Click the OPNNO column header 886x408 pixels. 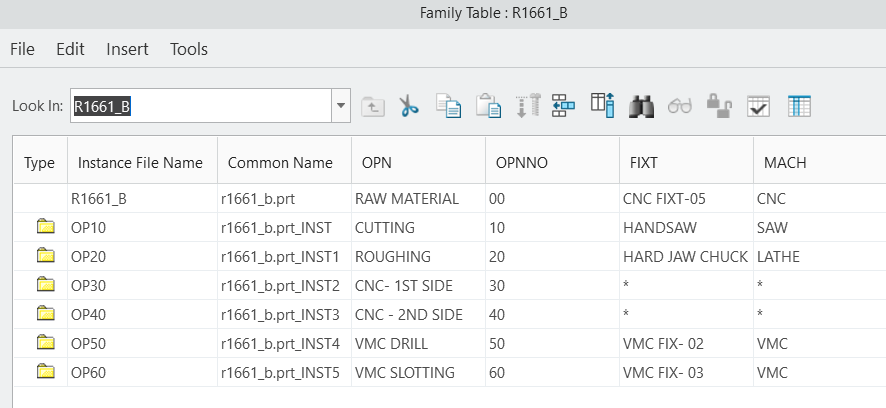pos(523,162)
